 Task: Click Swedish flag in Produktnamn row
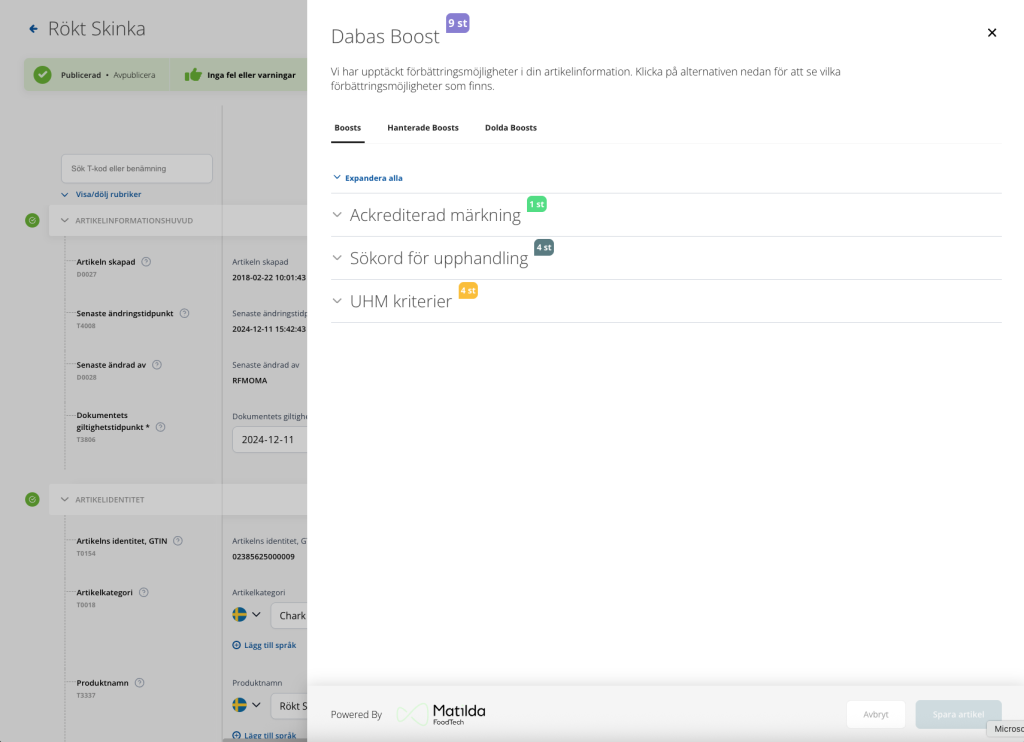[240, 705]
